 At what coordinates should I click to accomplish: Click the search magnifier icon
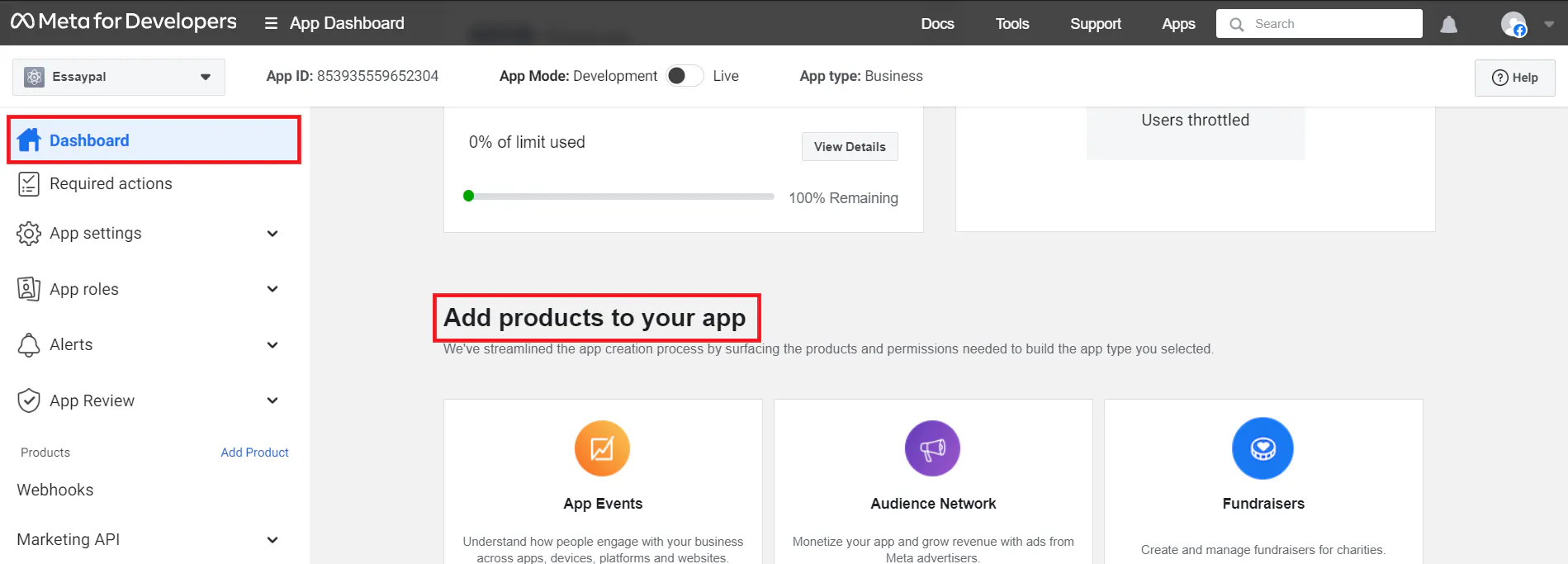click(1236, 24)
